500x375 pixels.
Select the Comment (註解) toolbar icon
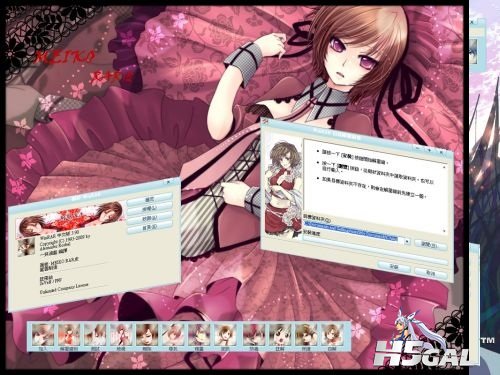pyautogui.click(x=280, y=336)
